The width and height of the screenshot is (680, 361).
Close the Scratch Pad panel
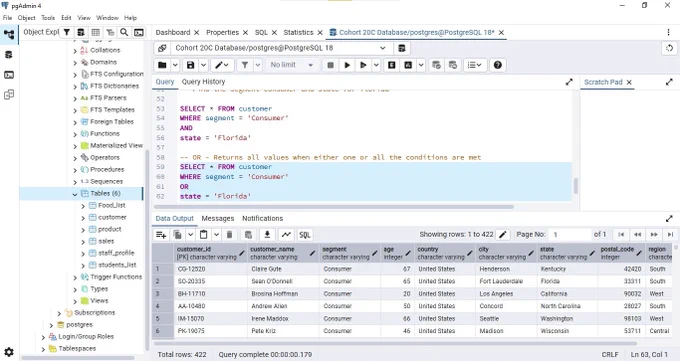click(629, 82)
